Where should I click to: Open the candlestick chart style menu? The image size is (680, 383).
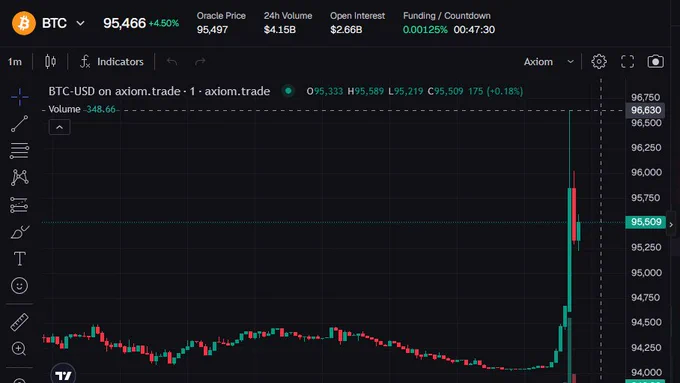click(50, 62)
